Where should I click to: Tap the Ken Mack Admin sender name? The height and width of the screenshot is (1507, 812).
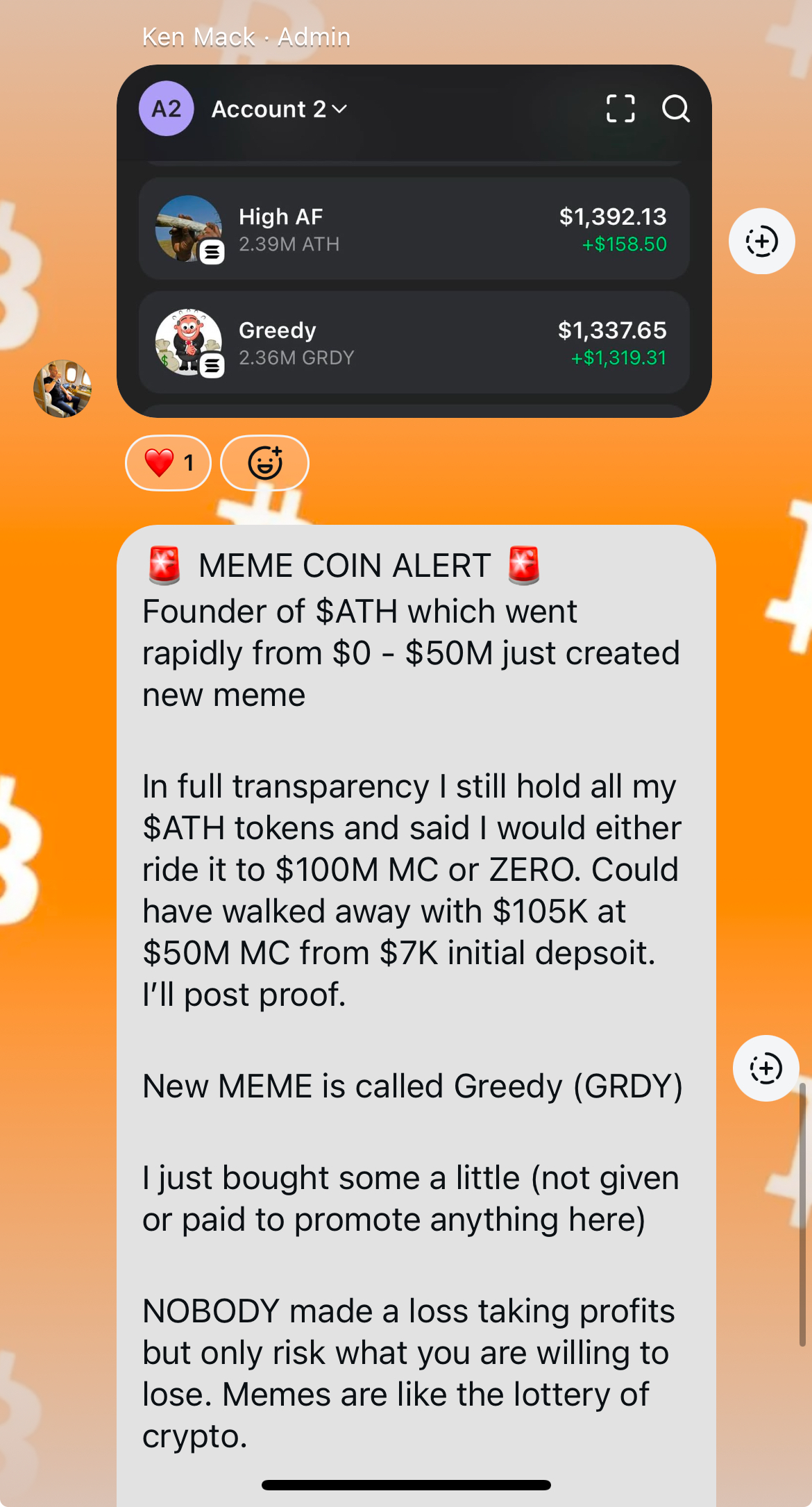(246, 37)
